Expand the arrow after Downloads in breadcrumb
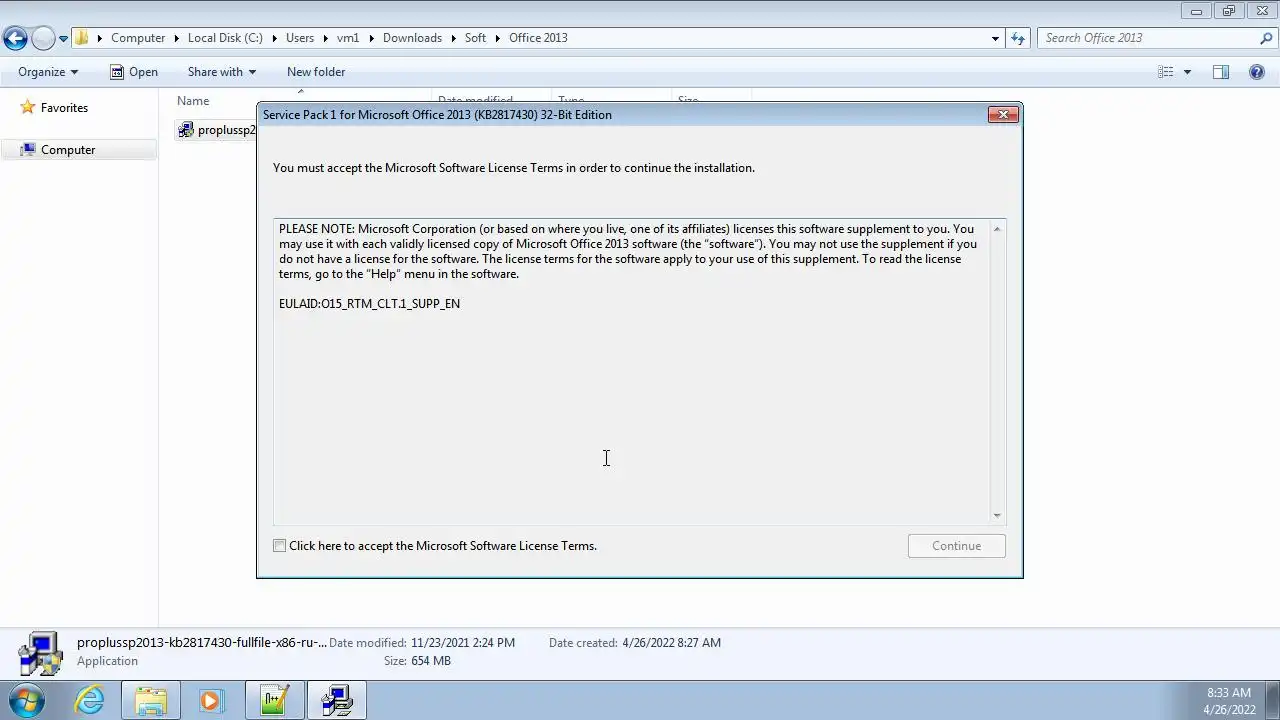The height and width of the screenshot is (720, 1280). click(x=453, y=38)
